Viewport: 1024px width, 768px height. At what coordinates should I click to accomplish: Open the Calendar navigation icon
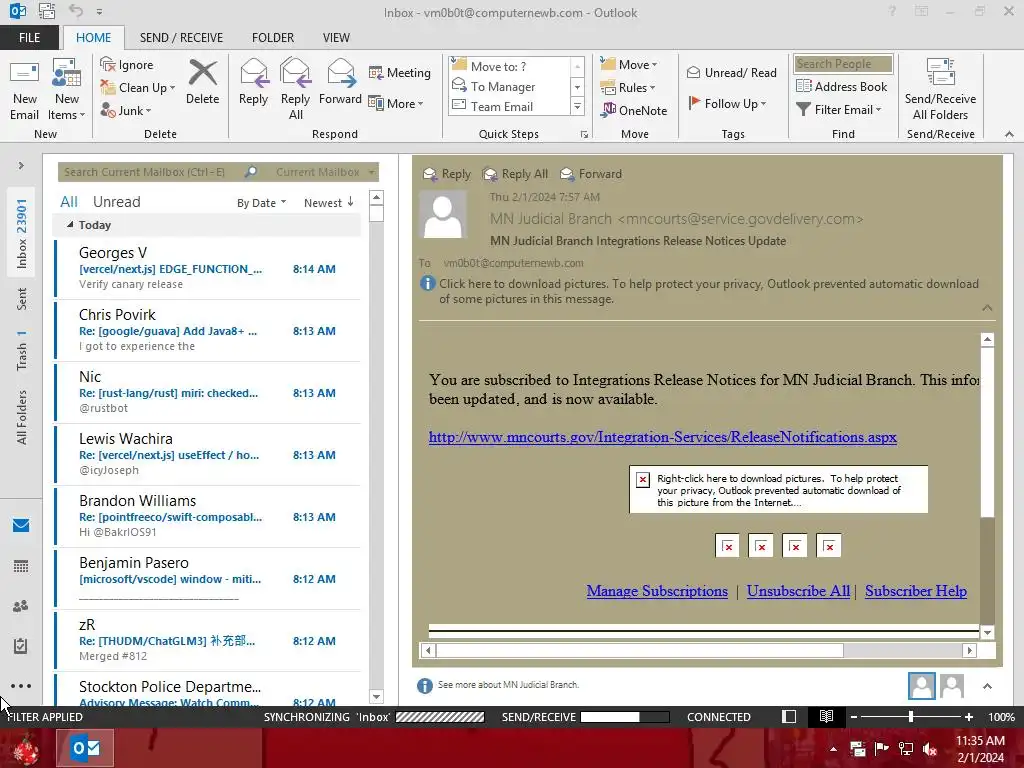[x=21, y=566]
